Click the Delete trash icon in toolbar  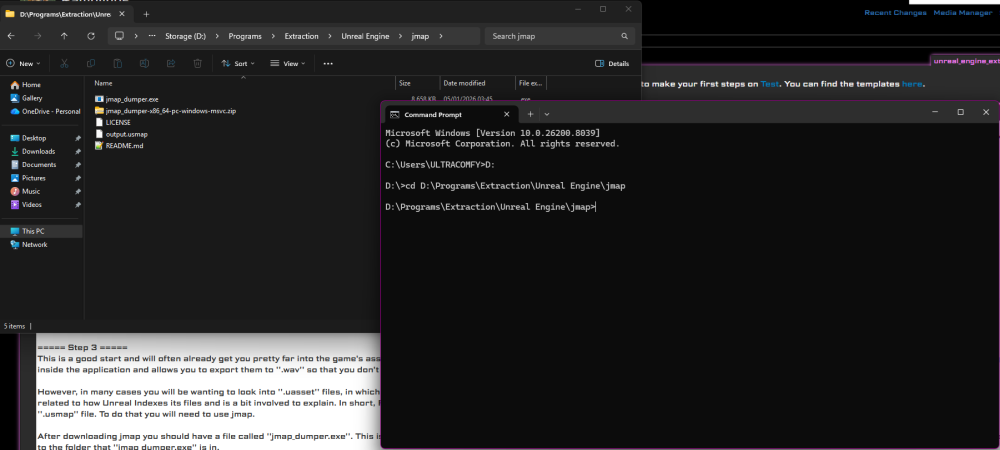(x=197, y=63)
